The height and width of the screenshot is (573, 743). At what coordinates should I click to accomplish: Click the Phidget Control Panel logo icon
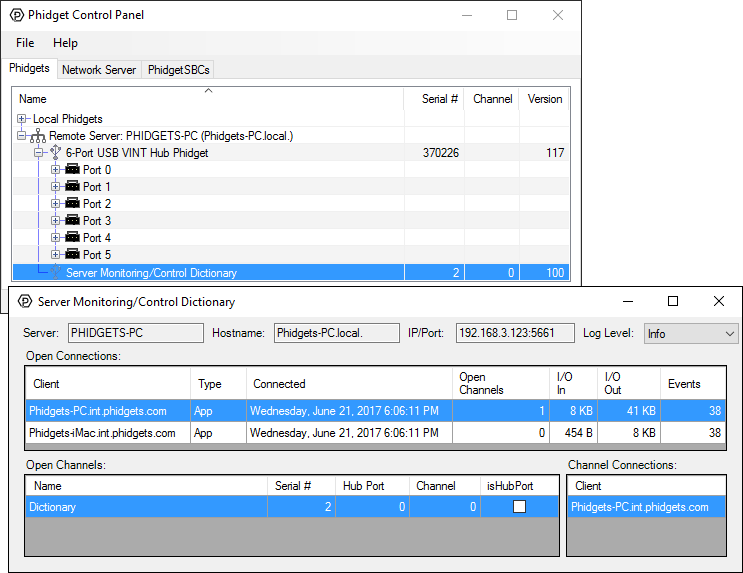pos(17,15)
